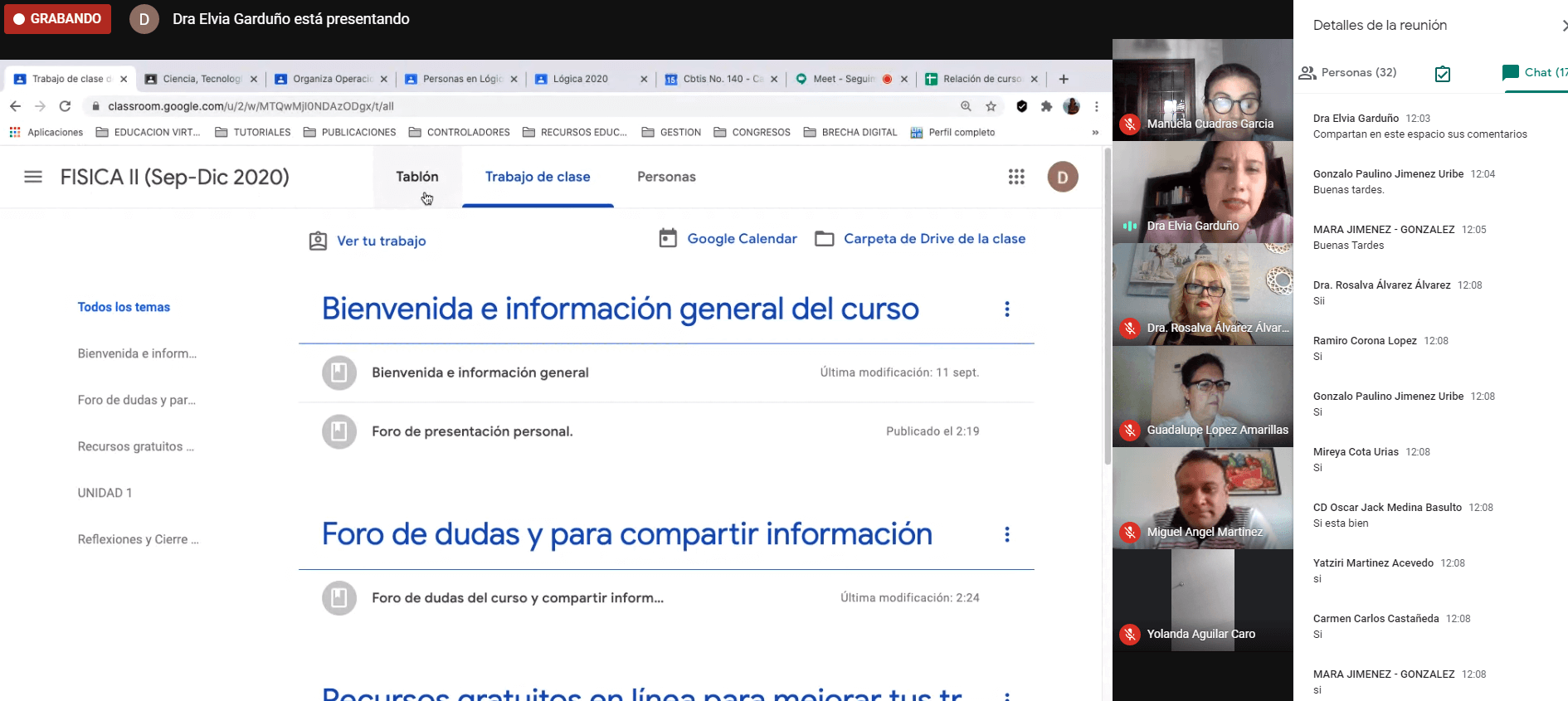The image size is (1568, 701).
Task: Open the BRECHA DIGITAL bookmarks folder
Action: coord(851,132)
